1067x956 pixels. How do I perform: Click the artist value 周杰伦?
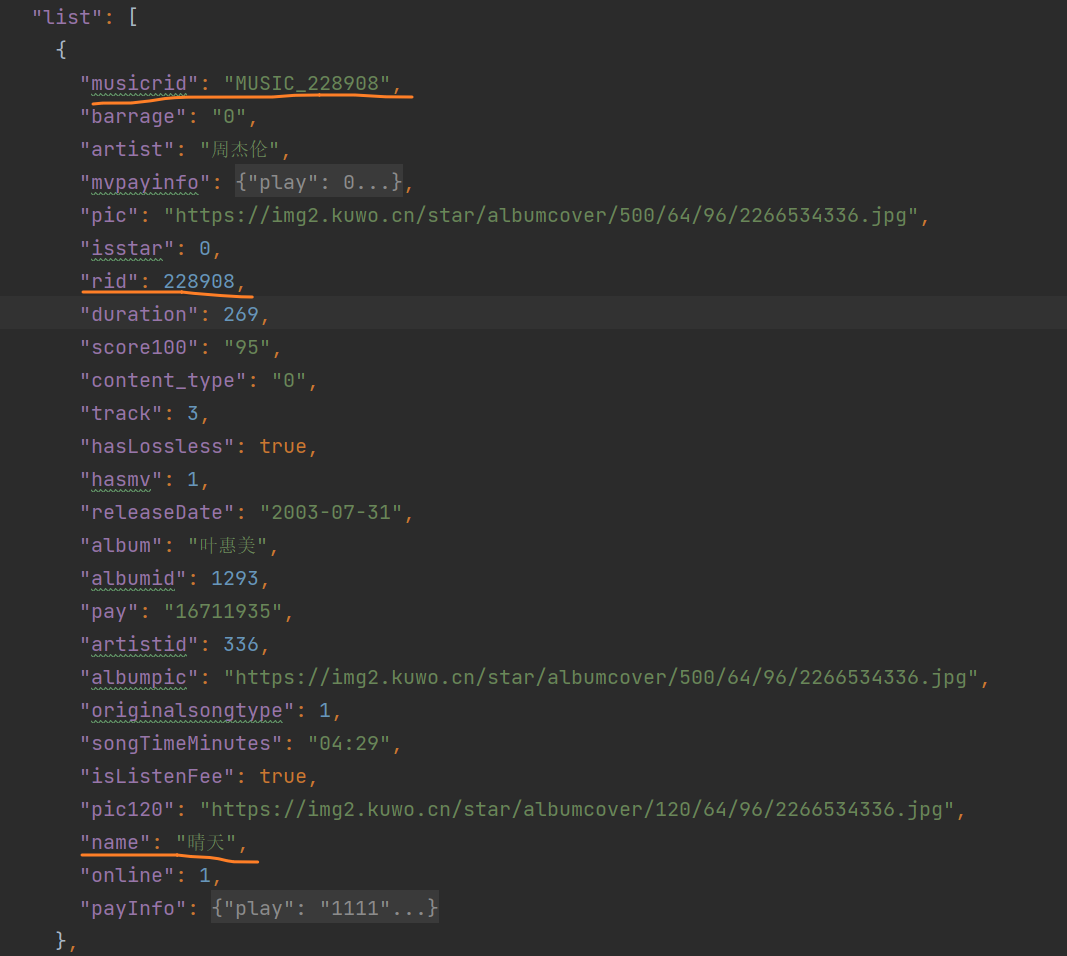[x=243, y=149]
